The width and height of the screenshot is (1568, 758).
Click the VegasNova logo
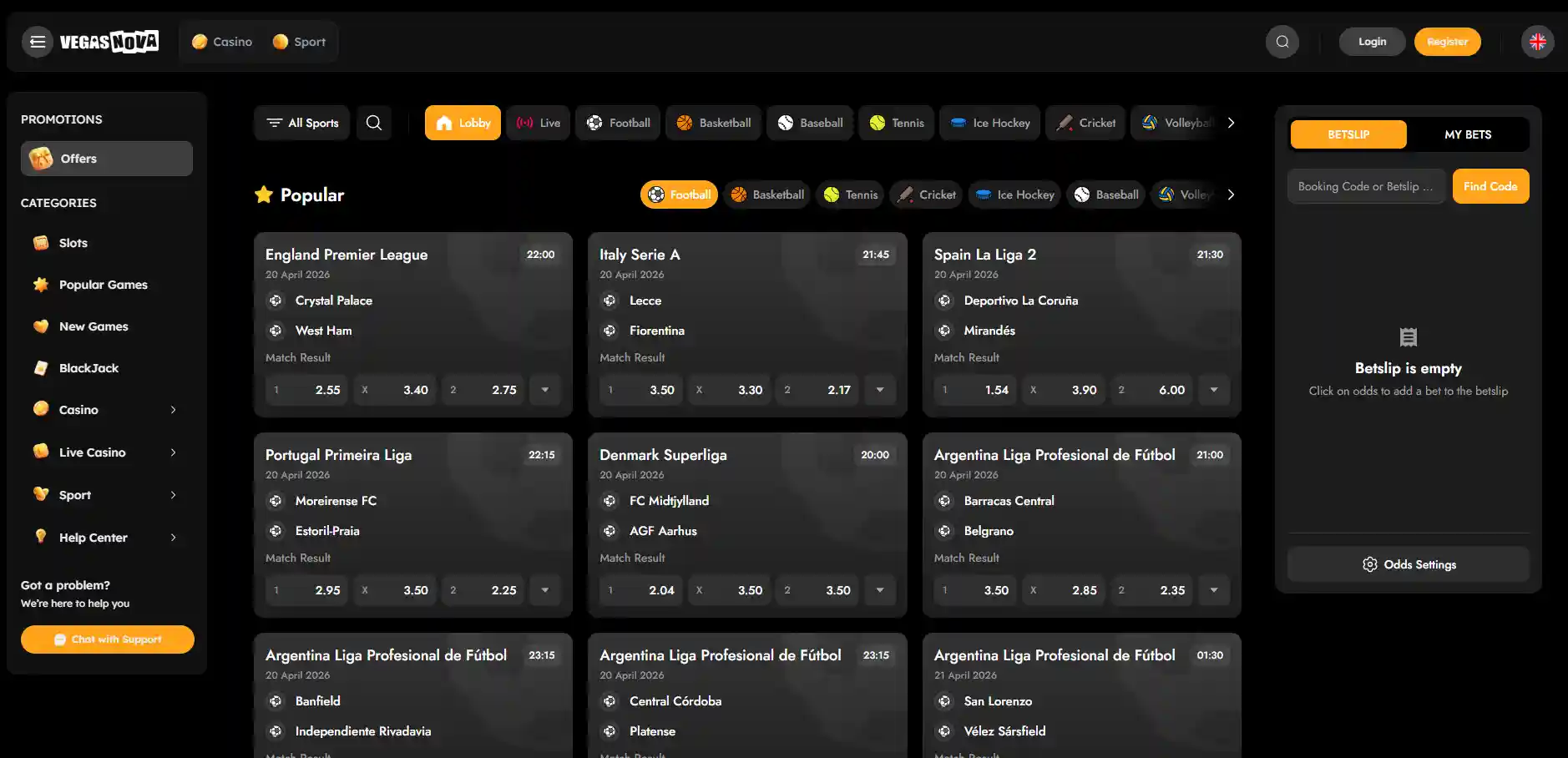tap(109, 42)
